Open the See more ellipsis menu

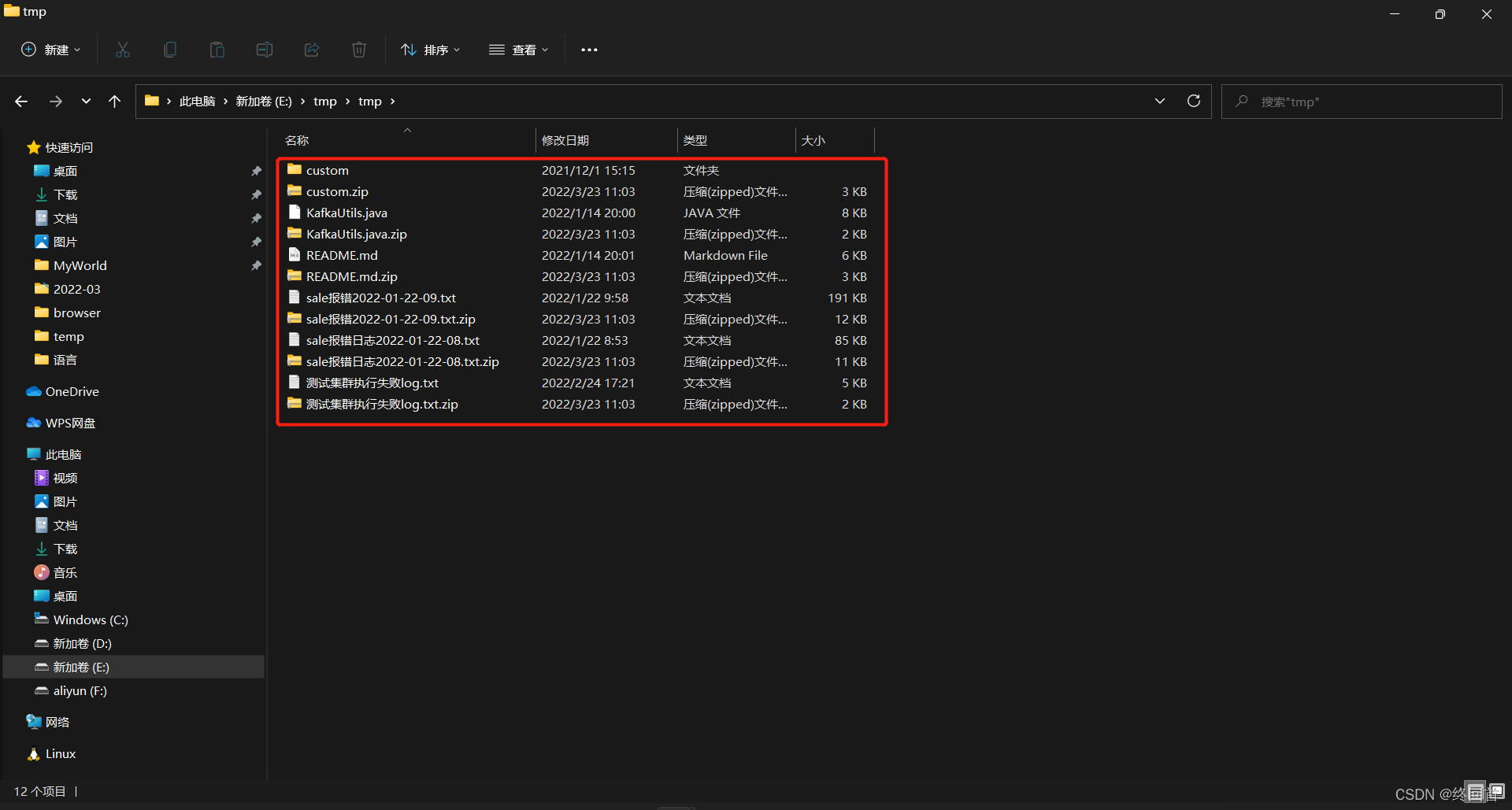(589, 50)
